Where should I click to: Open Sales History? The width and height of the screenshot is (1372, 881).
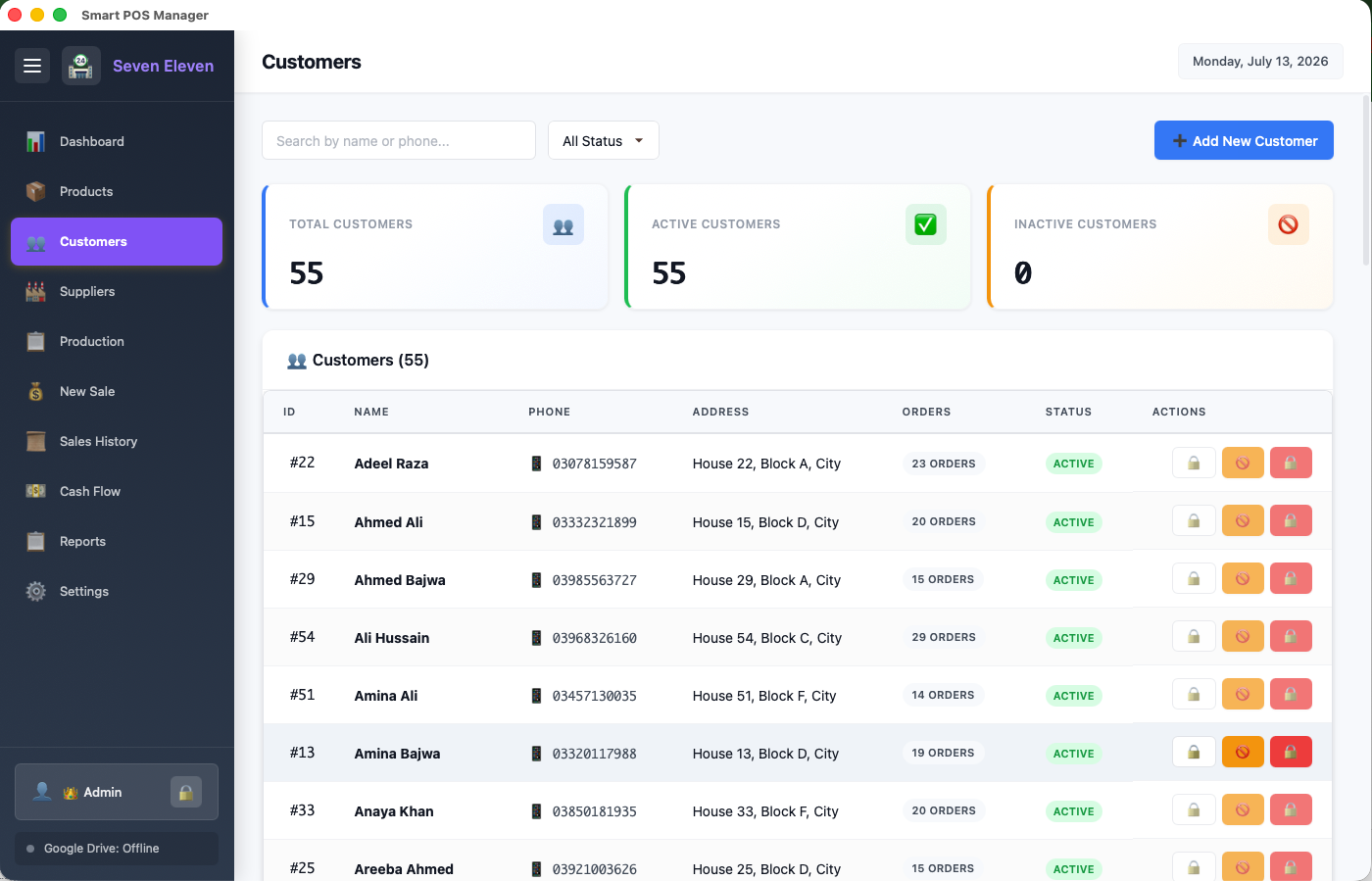pos(117,441)
